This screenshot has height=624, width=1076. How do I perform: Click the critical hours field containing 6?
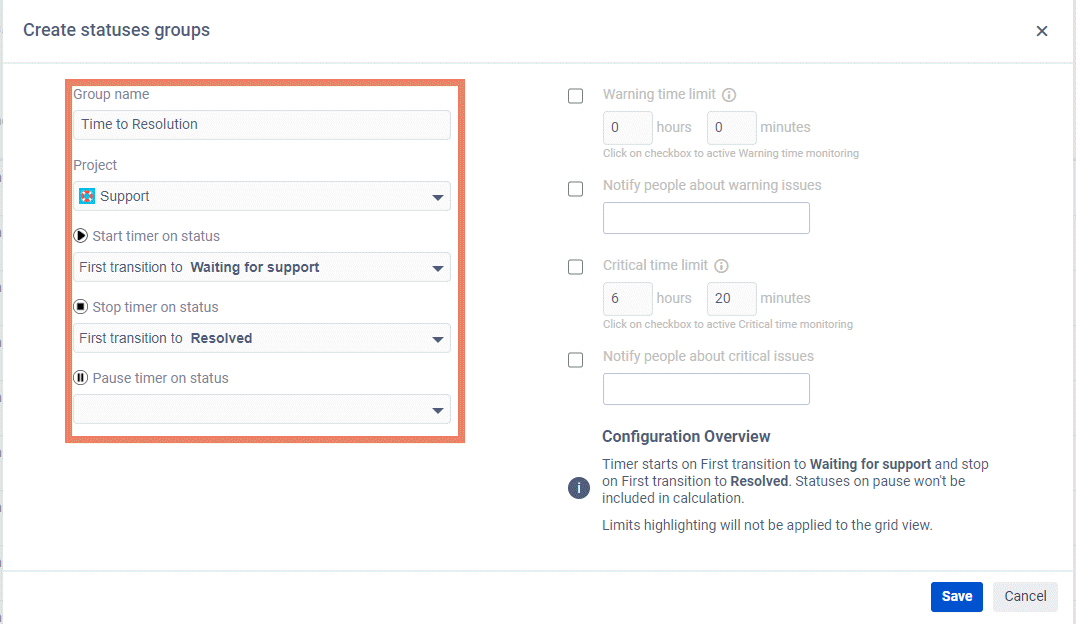point(627,298)
